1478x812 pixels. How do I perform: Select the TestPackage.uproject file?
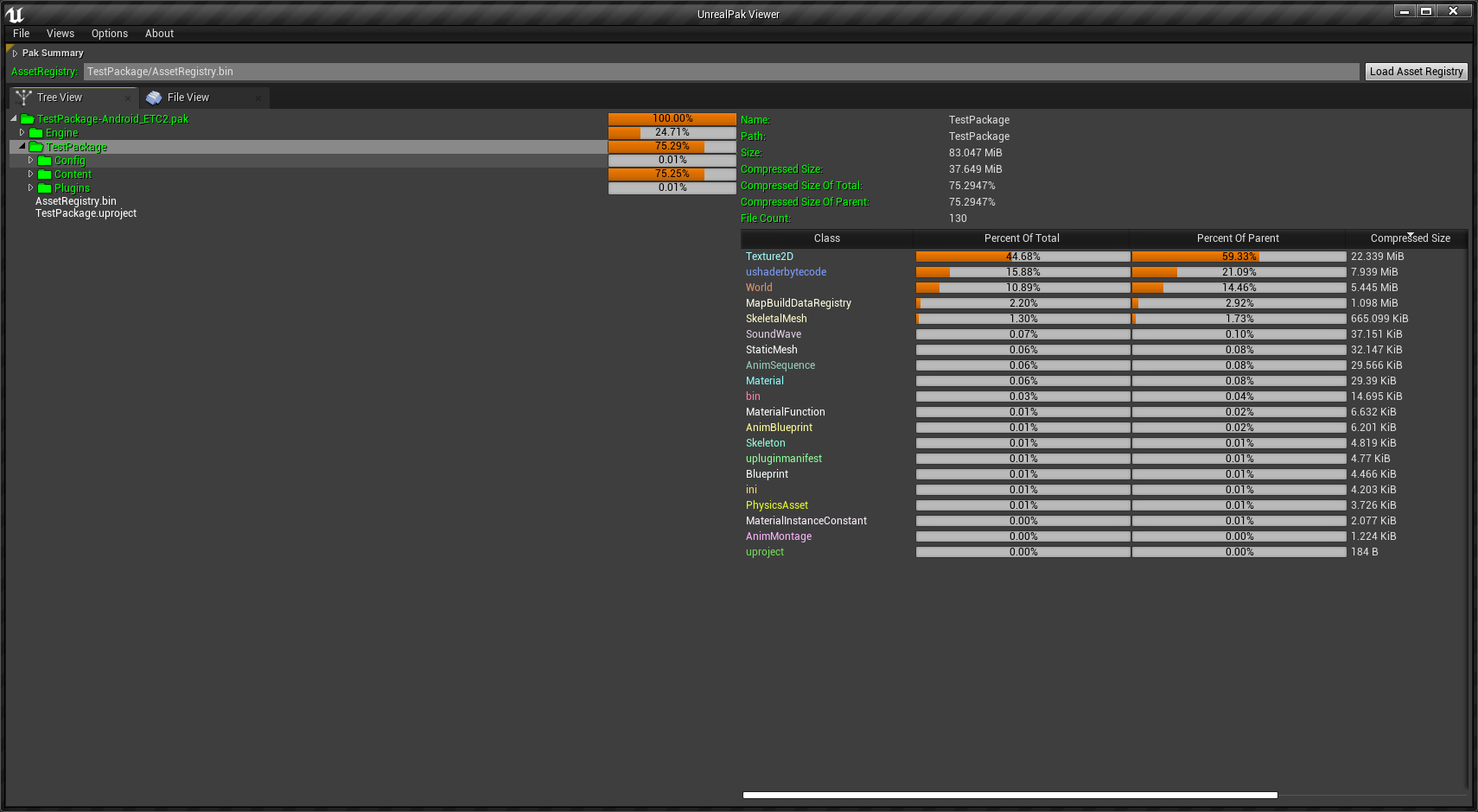coord(86,213)
